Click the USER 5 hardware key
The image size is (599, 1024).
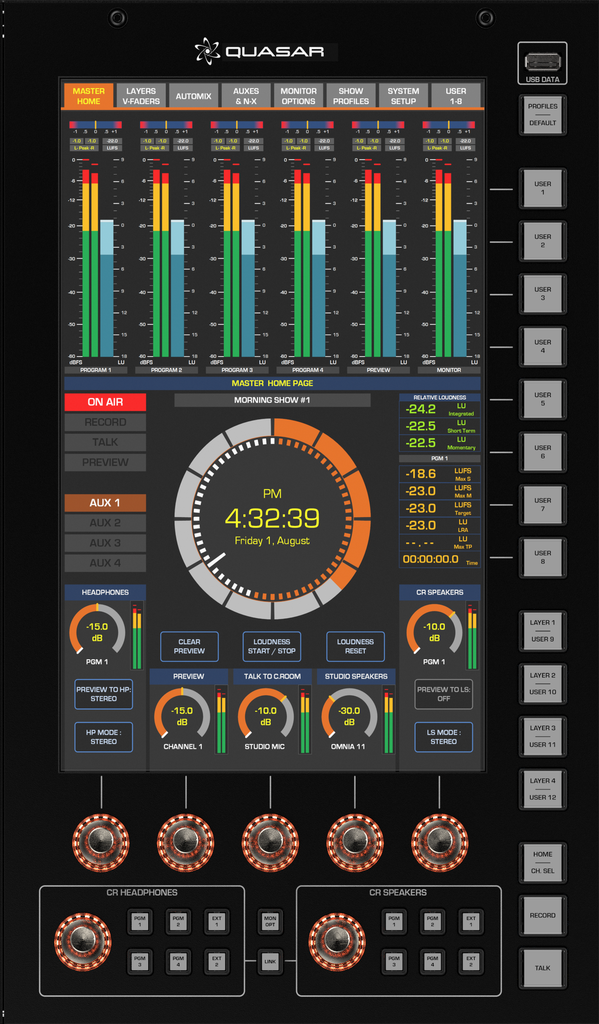pyautogui.click(x=542, y=400)
